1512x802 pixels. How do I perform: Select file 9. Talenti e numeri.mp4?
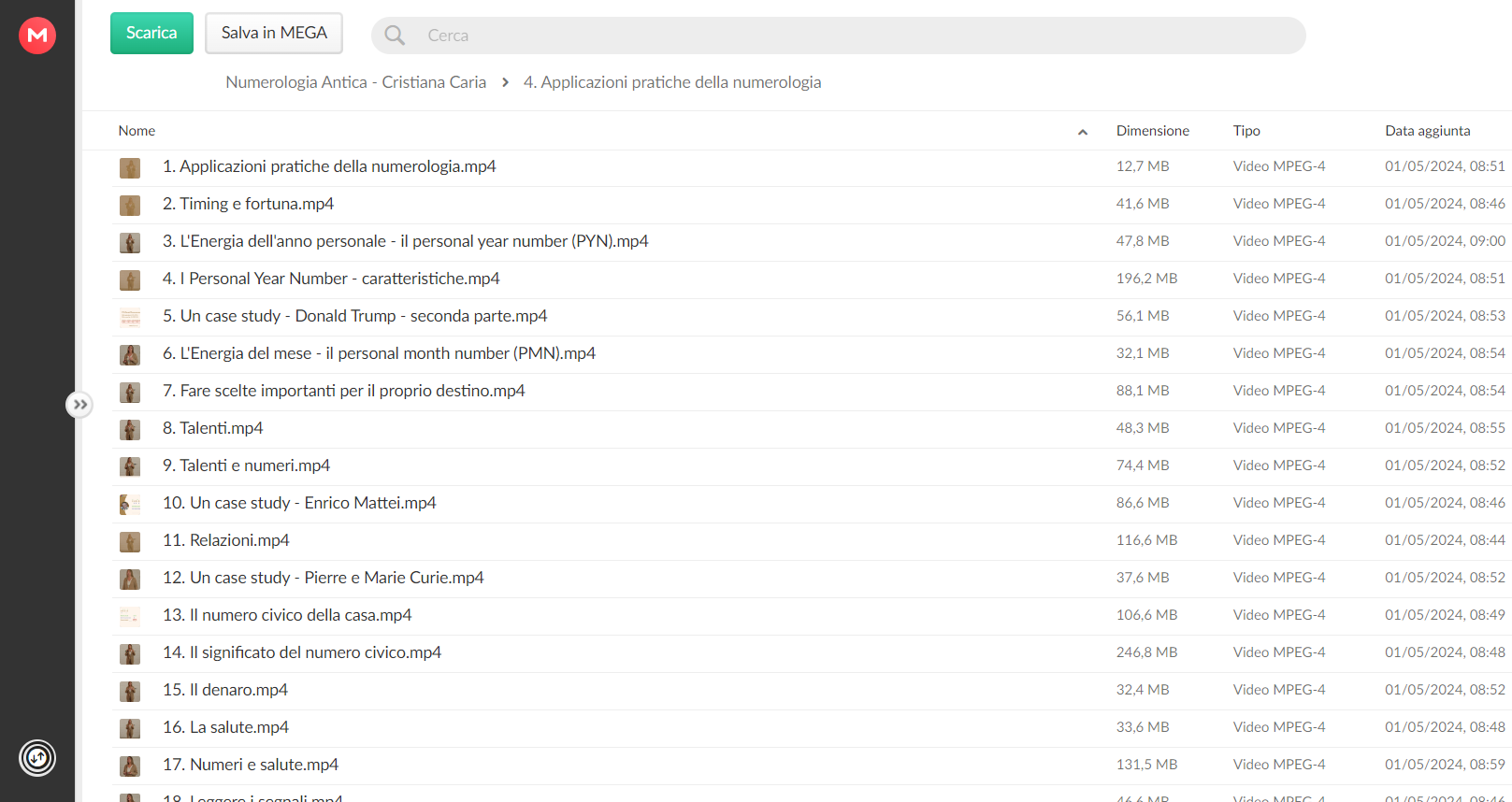pyautogui.click(x=246, y=465)
